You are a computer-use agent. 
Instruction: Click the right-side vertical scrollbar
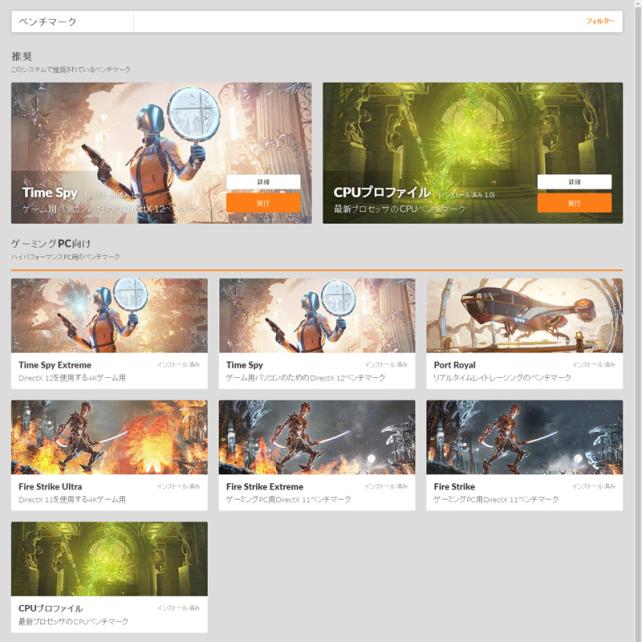pyautogui.click(x=636, y=321)
